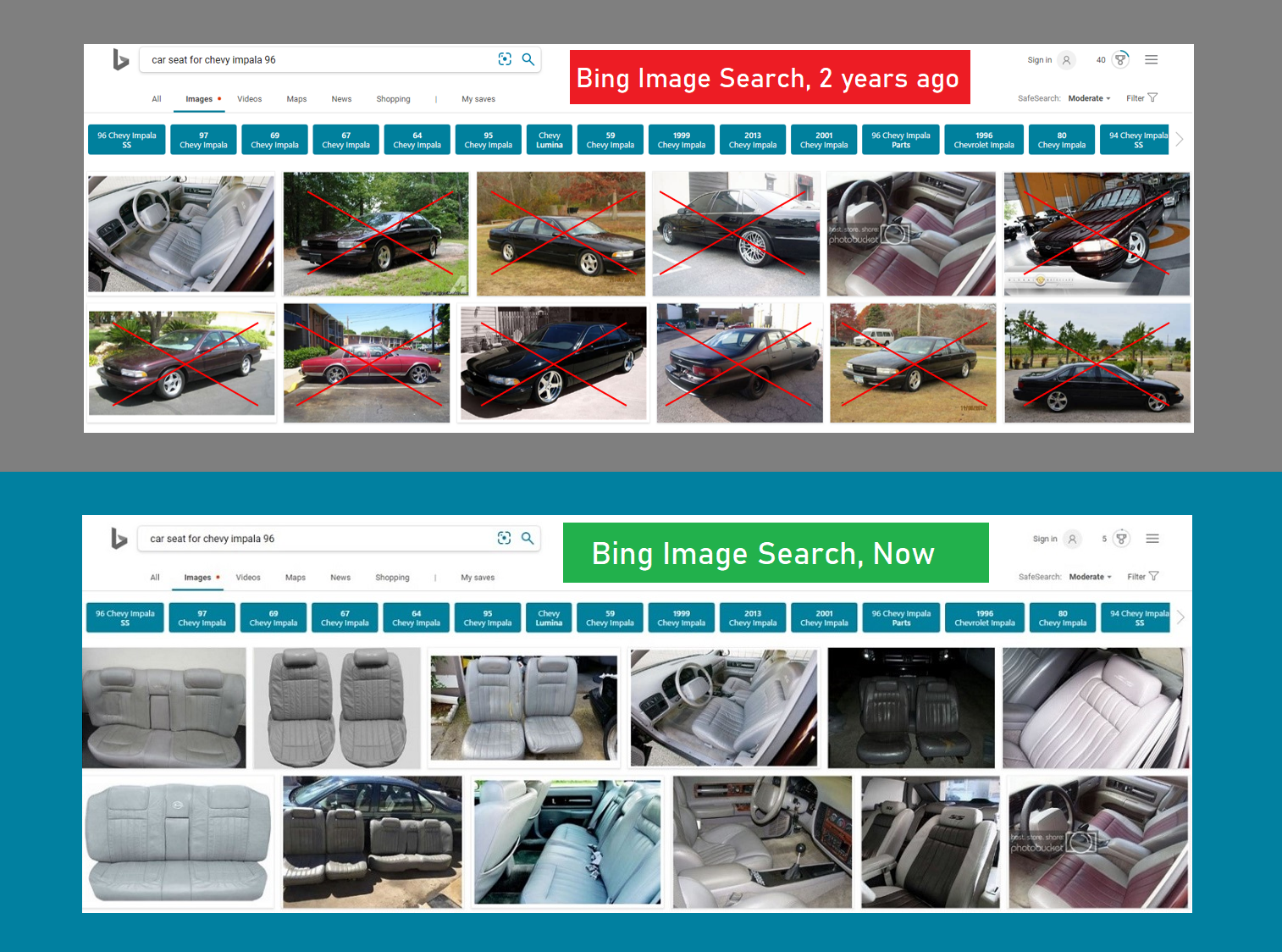Click the magnifier search icon in the top search box
Screen dimensions: 1282x952
coord(528,59)
